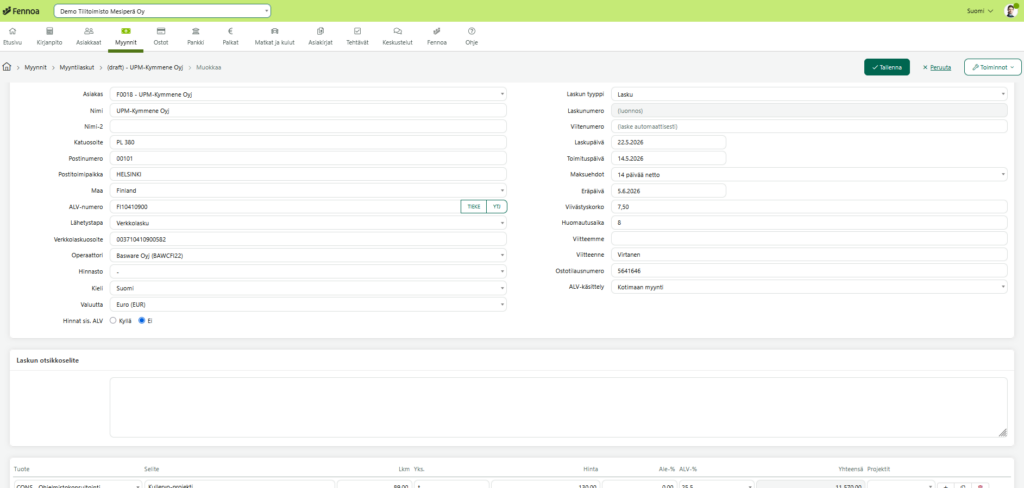Click the Fennoa logo
This screenshot has width=1024, height=488.
pos(21,11)
